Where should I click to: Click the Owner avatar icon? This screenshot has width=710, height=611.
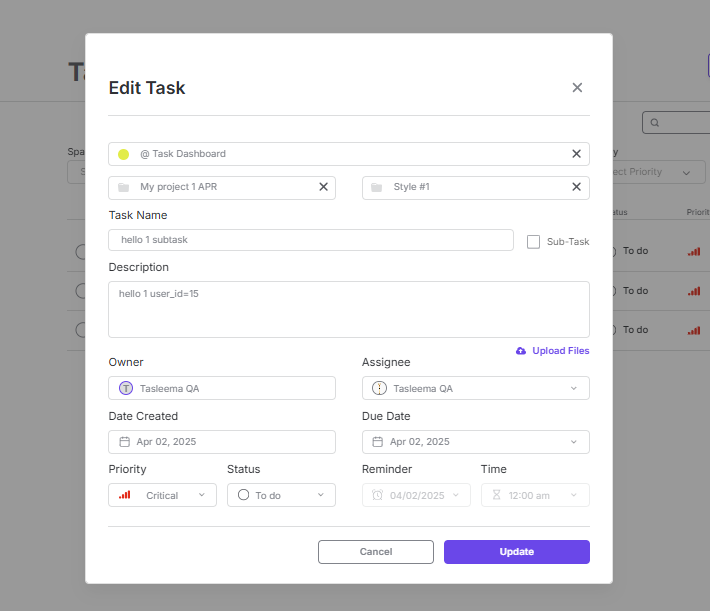click(x=126, y=388)
